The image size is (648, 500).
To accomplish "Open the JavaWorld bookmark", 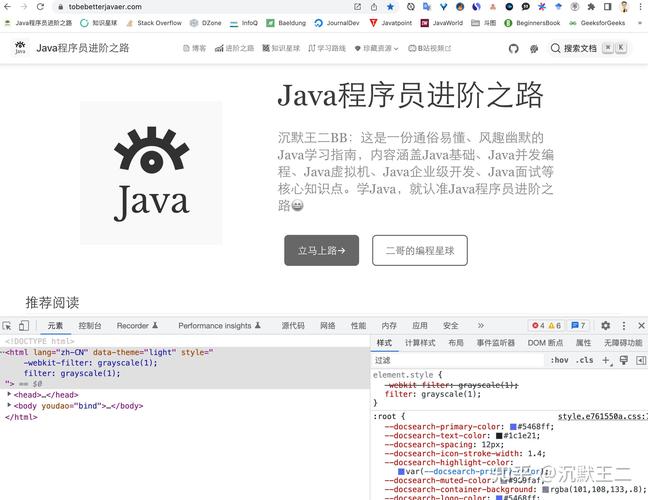I will [x=442, y=23].
